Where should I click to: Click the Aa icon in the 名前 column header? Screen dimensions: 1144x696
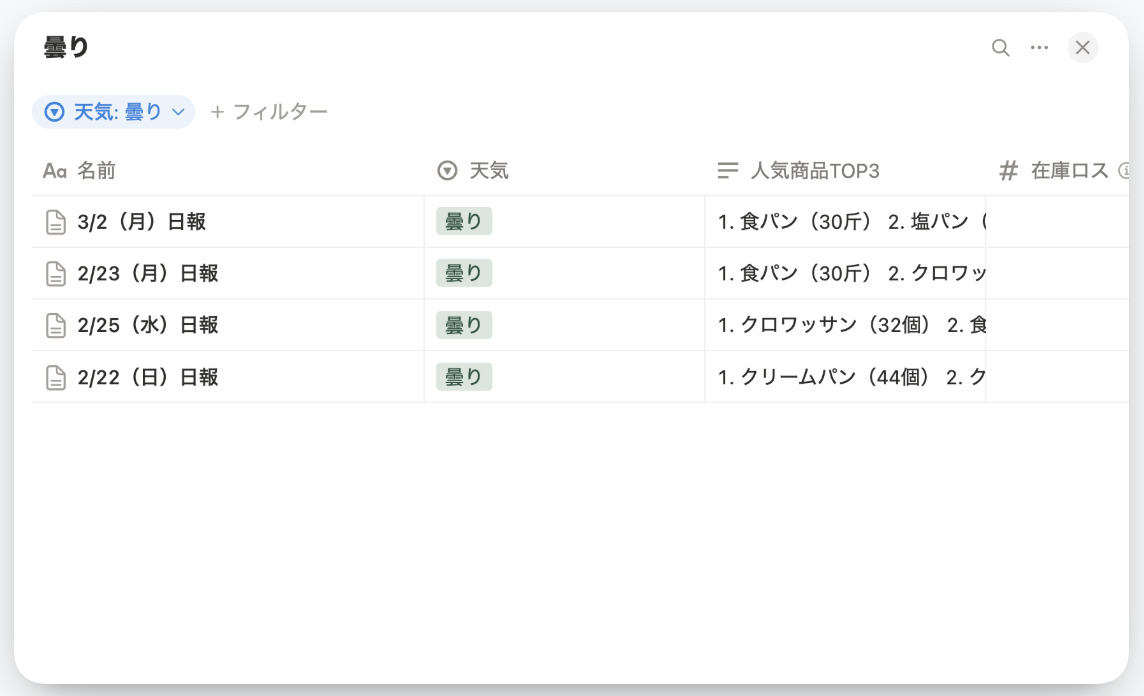[53, 170]
